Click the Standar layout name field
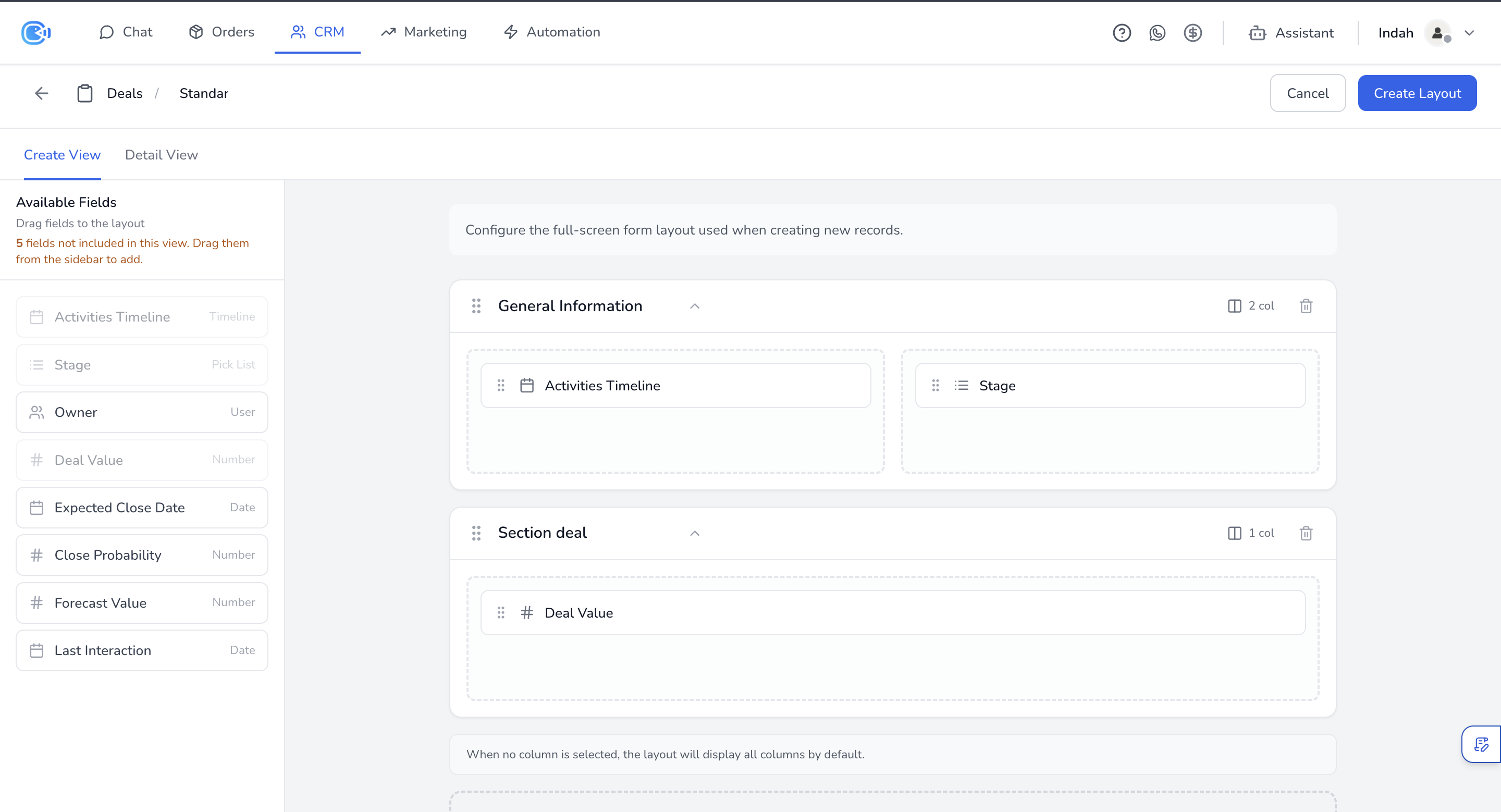This screenshot has height=812, width=1501. (x=204, y=93)
